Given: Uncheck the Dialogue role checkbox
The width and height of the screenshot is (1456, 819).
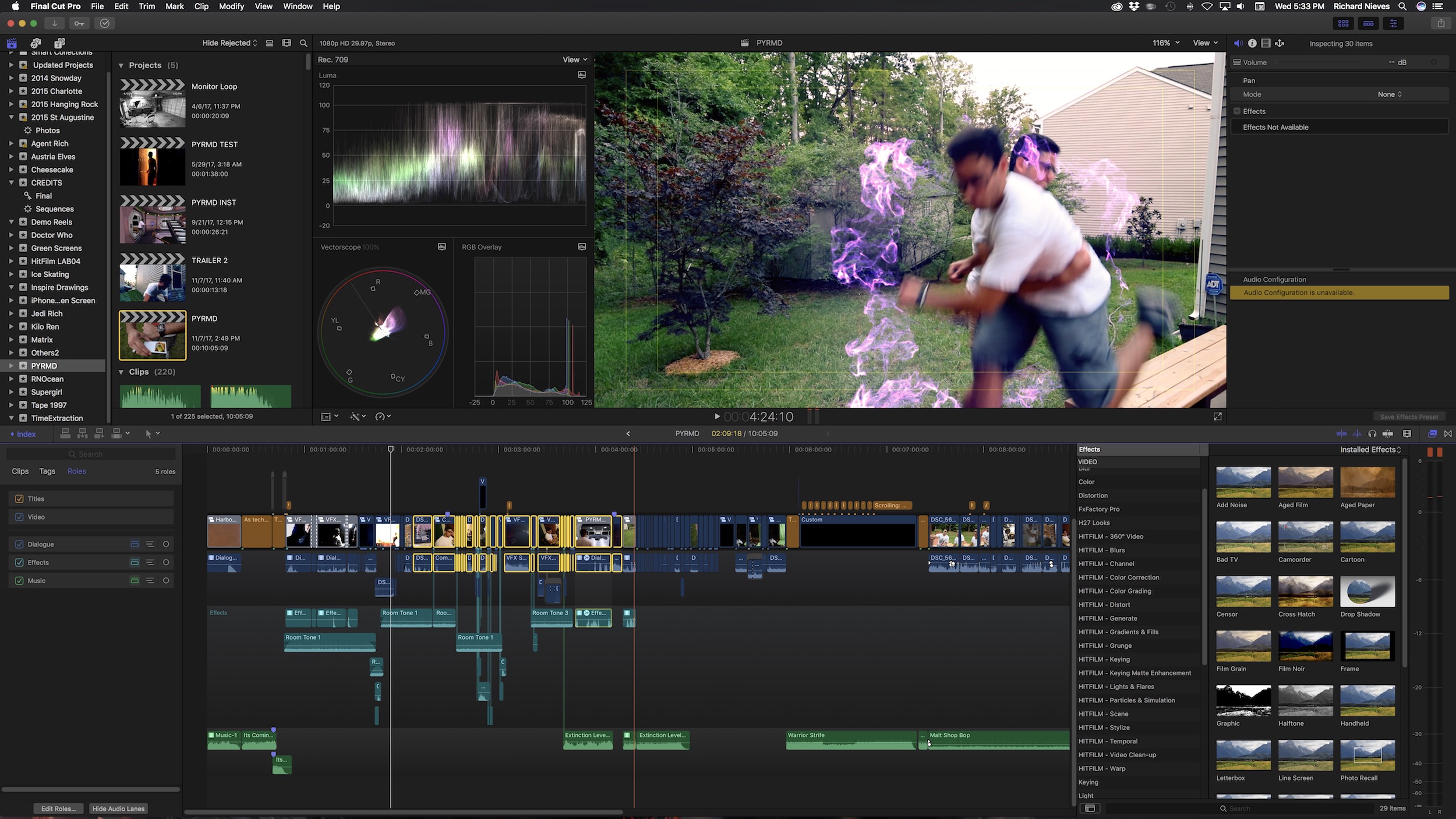Looking at the screenshot, I should 19,544.
